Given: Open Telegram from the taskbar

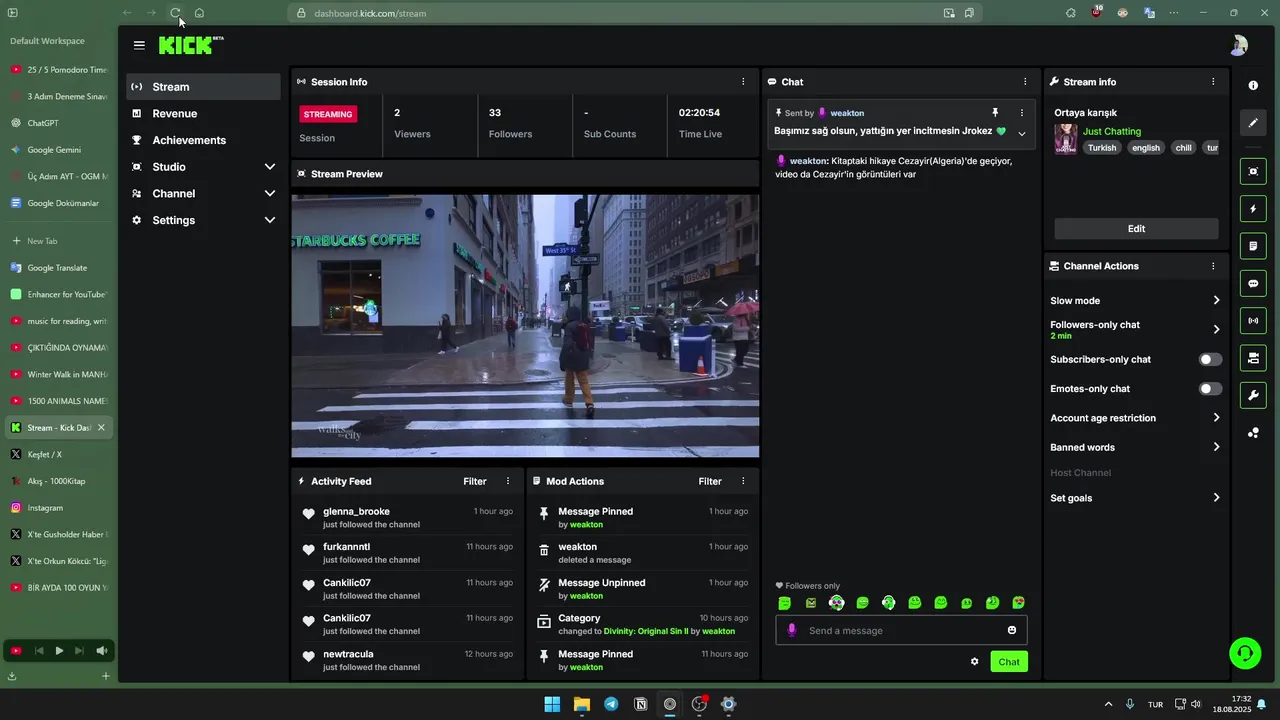Looking at the screenshot, I should pyautogui.click(x=611, y=704).
